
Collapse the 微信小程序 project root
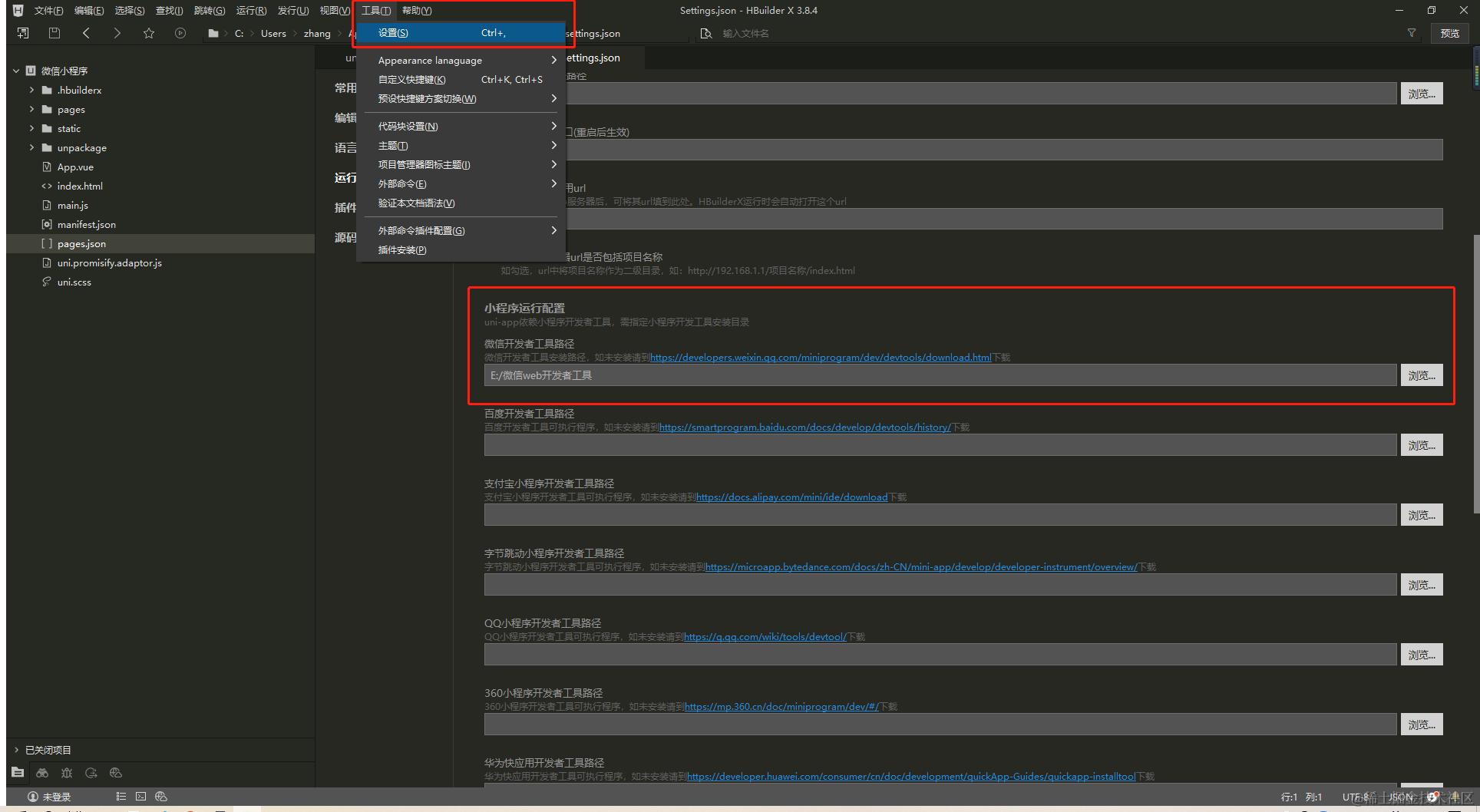(15, 70)
